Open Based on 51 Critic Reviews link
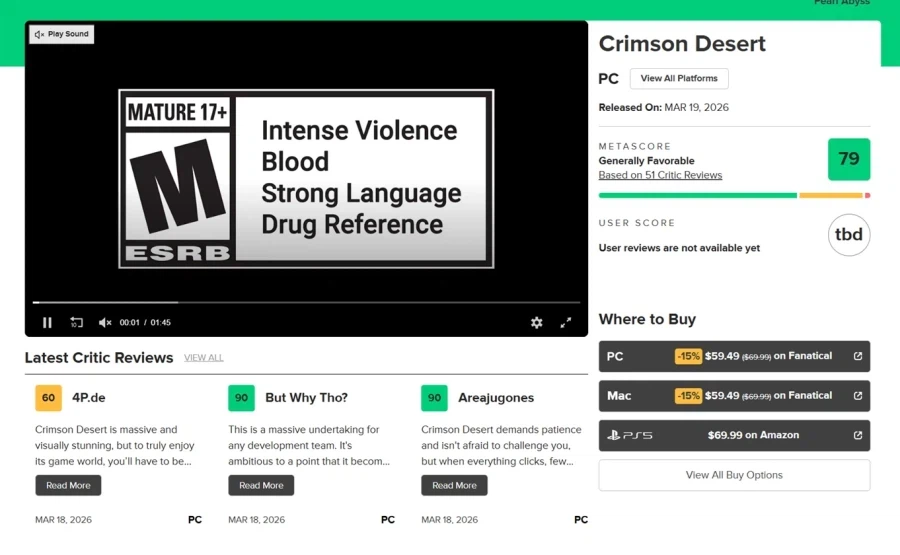 tap(660, 175)
